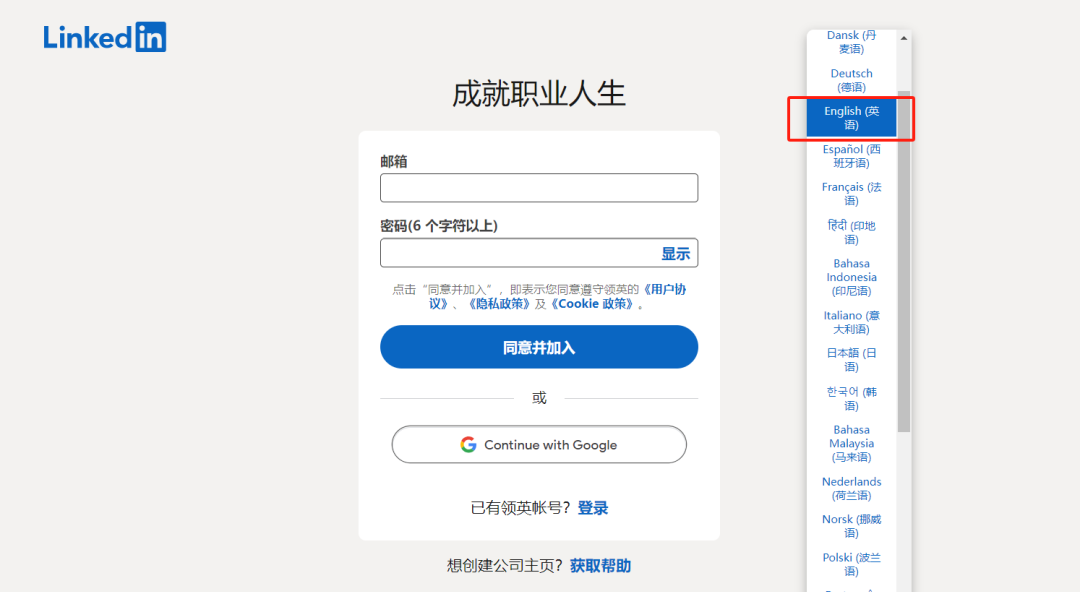Select Dansk (丹麦语) language option

851,42
